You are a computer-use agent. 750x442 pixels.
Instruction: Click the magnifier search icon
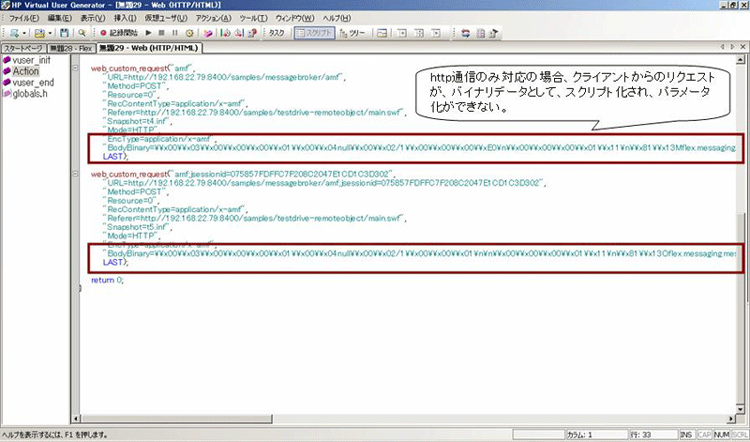pyautogui.click(x=82, y=33)
